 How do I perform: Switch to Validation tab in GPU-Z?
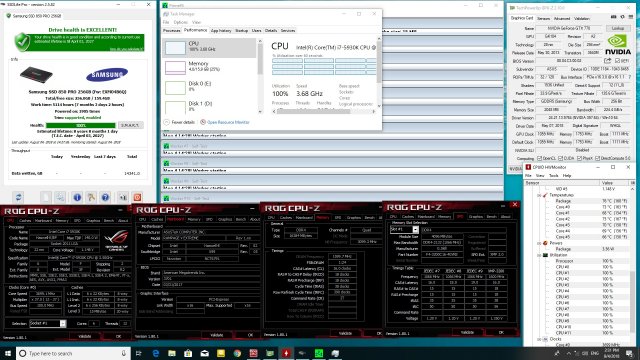(x=582, y=18)
